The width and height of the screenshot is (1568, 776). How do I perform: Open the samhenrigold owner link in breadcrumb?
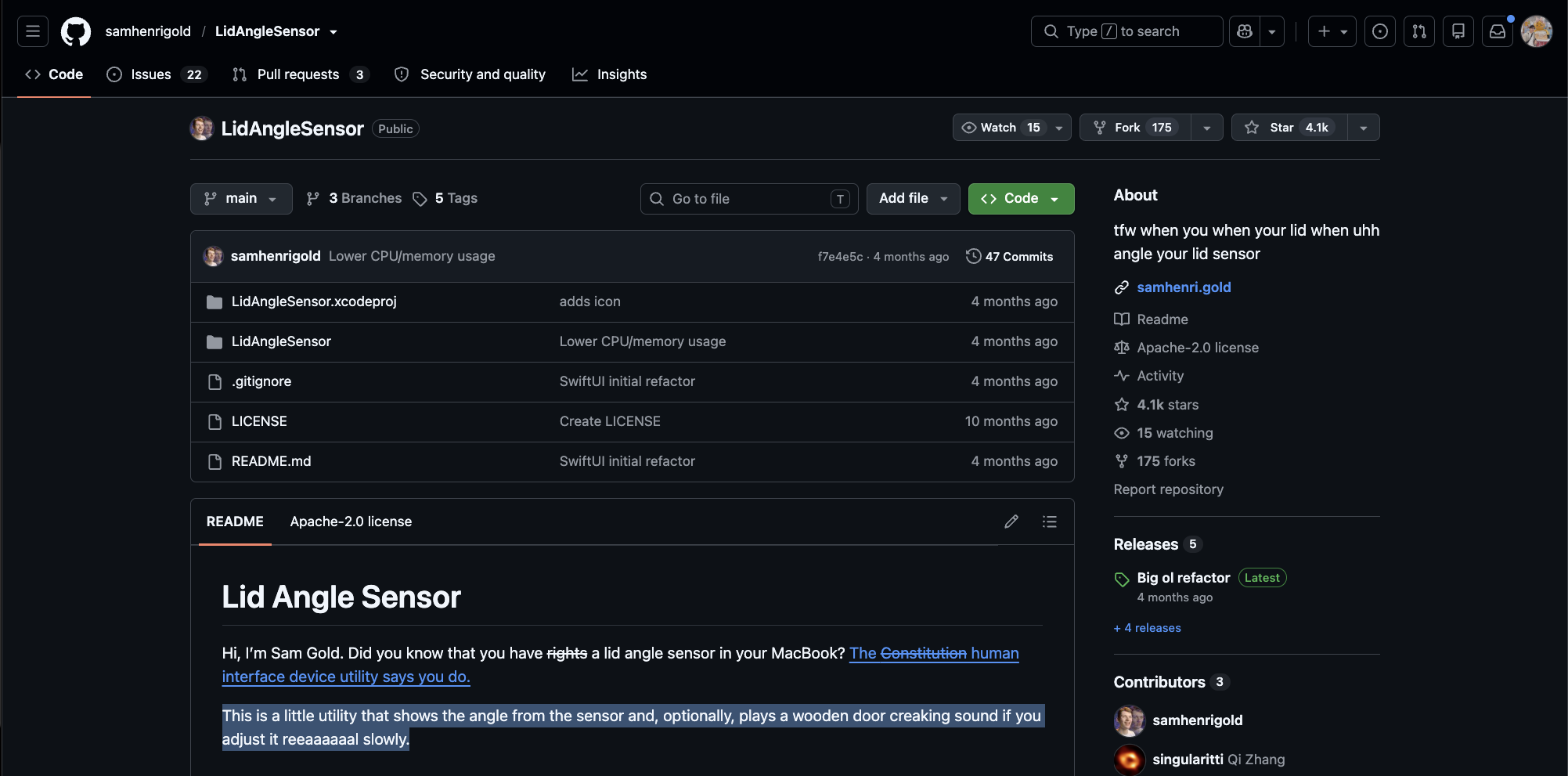[148, 31]
